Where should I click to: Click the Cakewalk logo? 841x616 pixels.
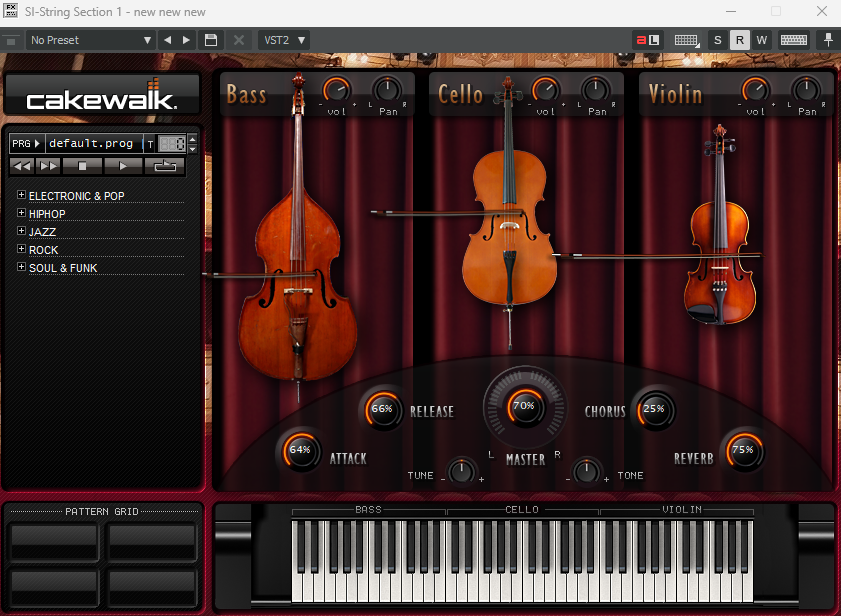click(x=102, y=94)
